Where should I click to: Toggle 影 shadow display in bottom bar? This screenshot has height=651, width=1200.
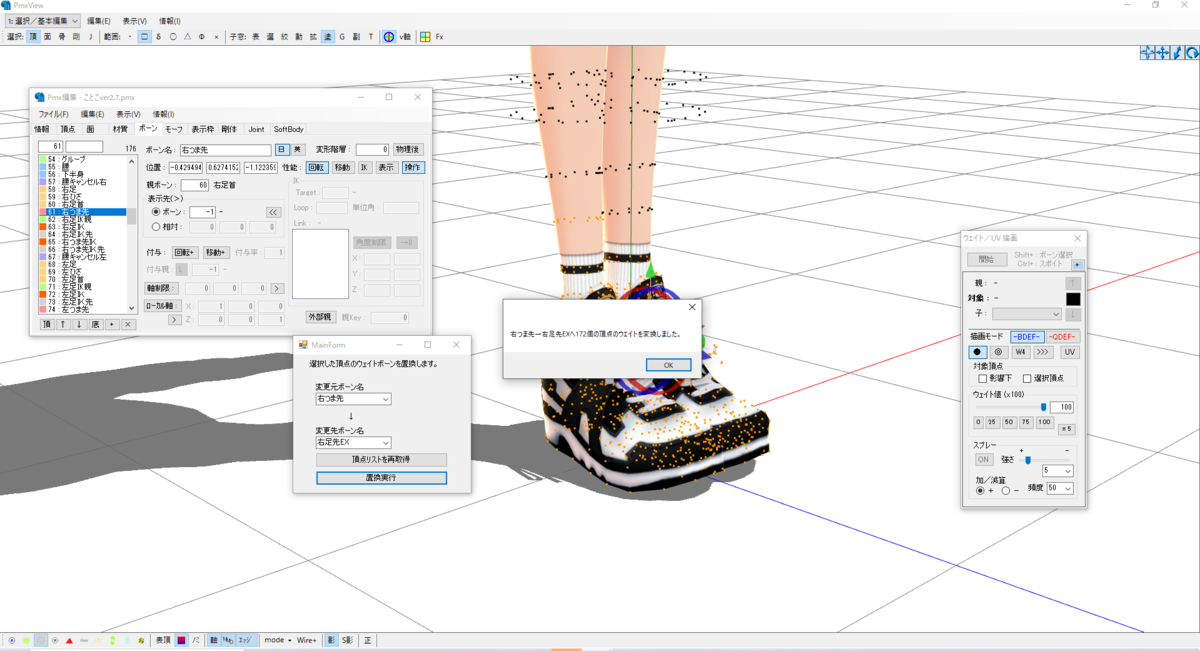[331, 640]
